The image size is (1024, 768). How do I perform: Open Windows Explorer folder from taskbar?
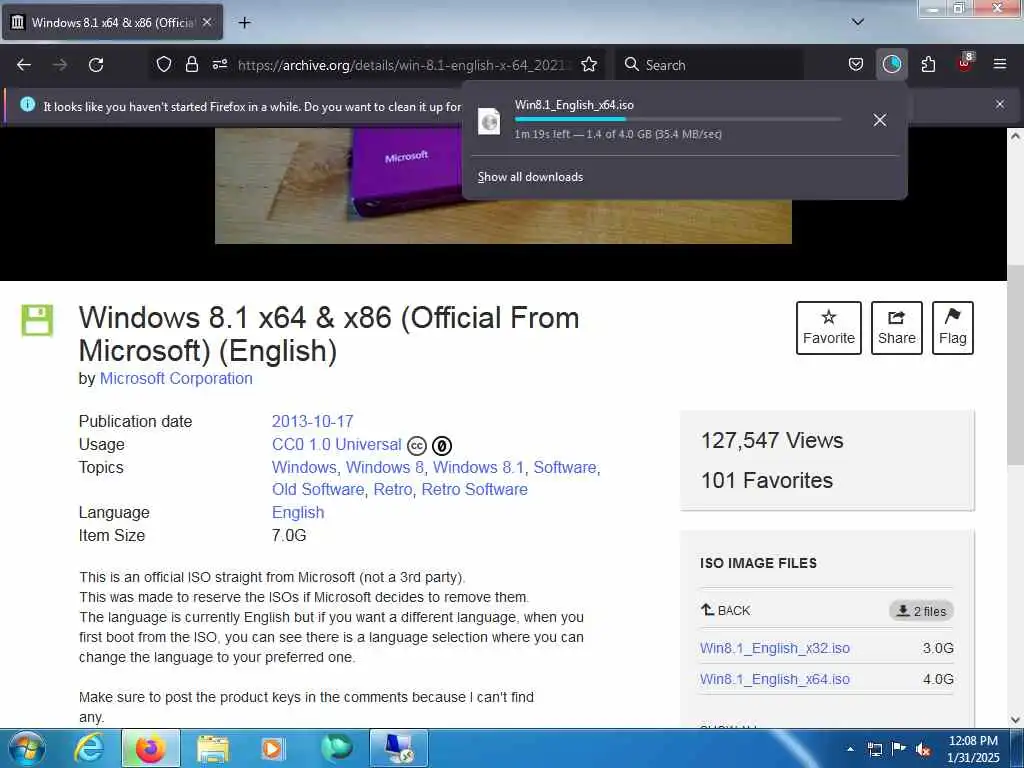click(x=213, y=748)
